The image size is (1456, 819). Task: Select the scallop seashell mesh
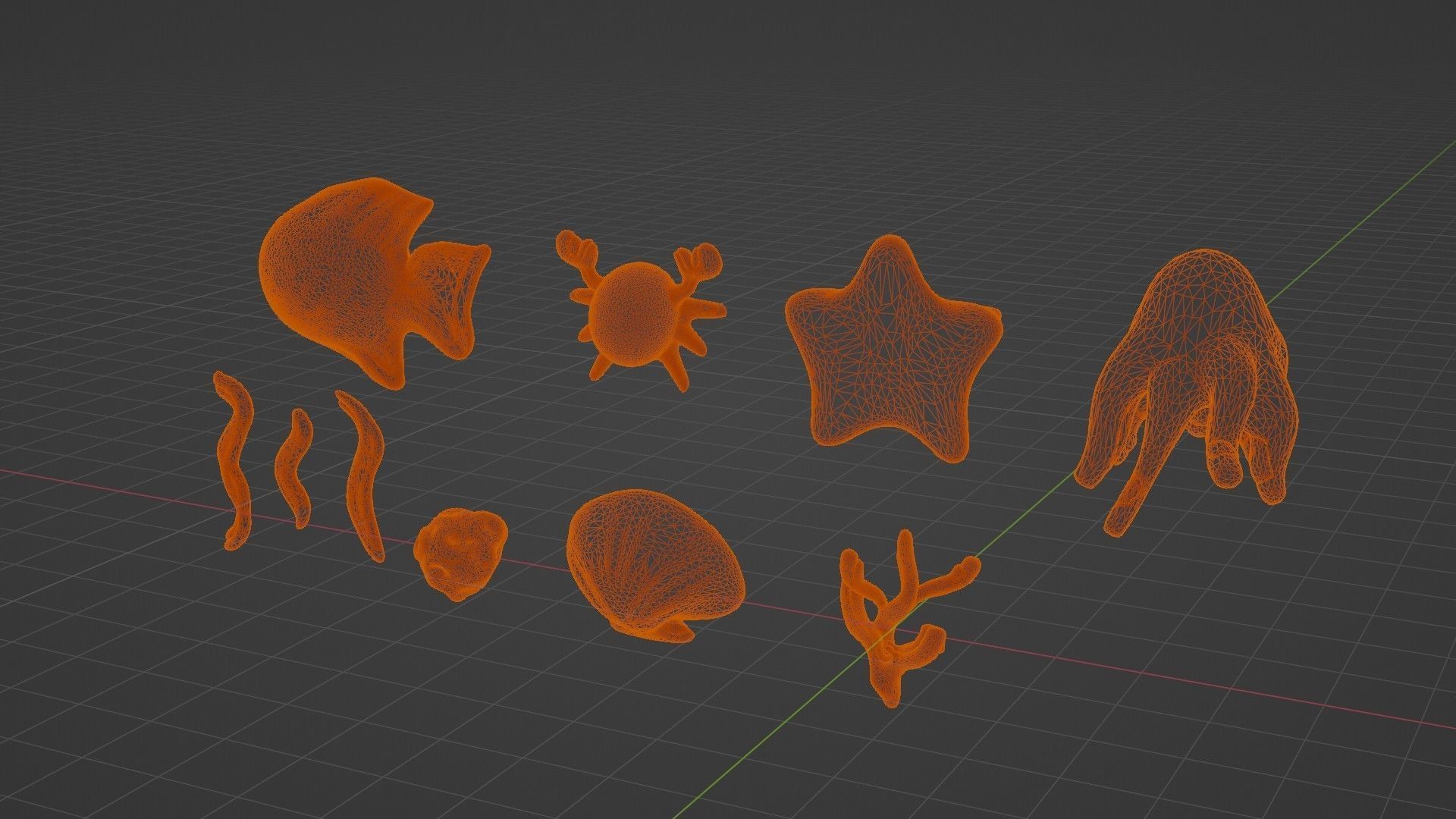654,565
